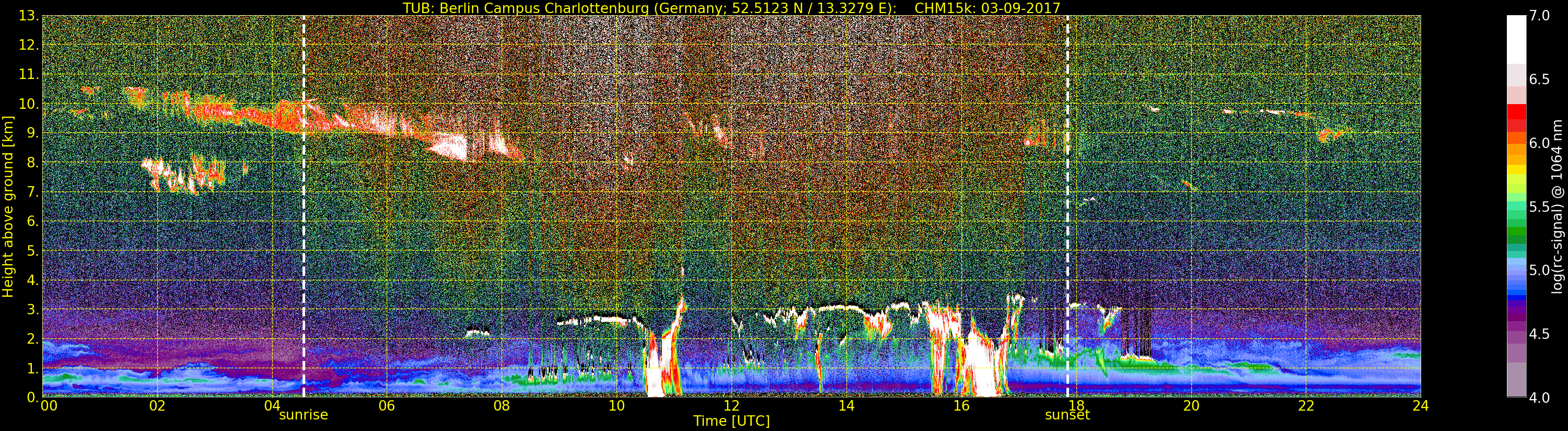Pick the green segment of the colorbar

[1516, 232]
